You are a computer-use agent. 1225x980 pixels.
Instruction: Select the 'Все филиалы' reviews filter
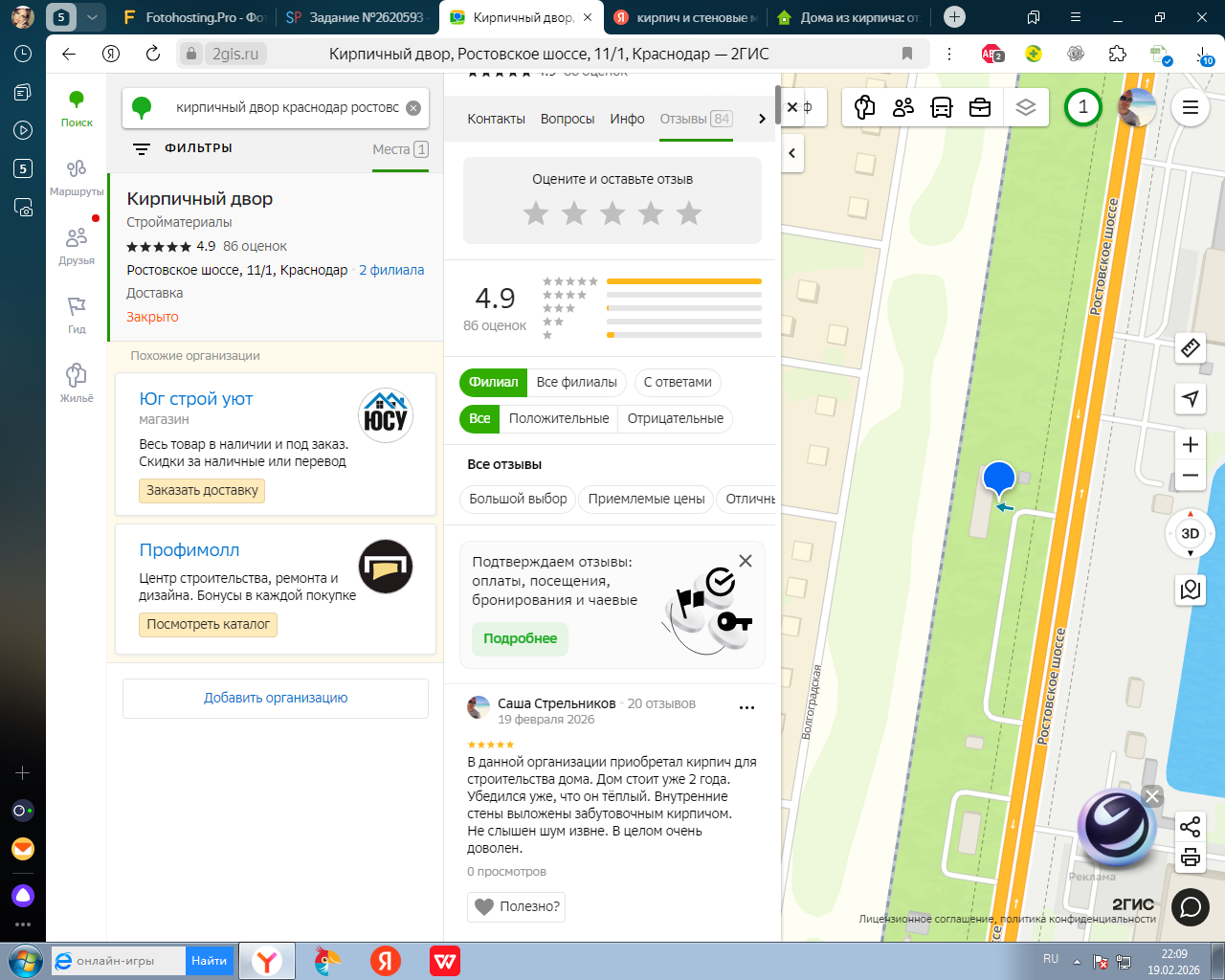point(576,382)
